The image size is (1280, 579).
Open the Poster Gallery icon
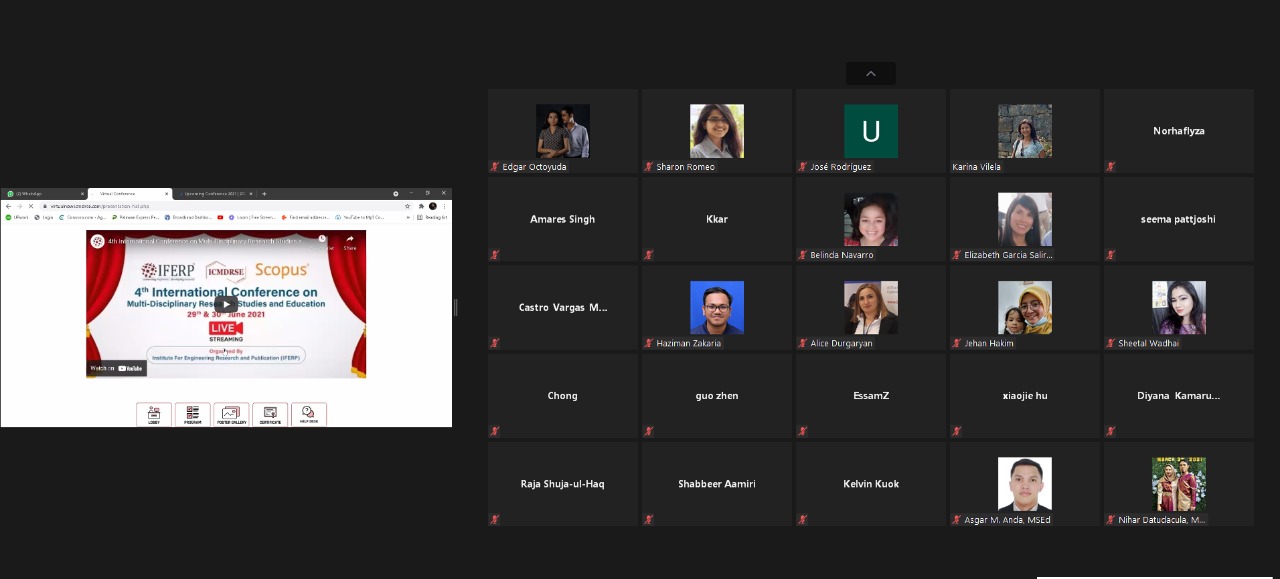click(x=231, y=414)
